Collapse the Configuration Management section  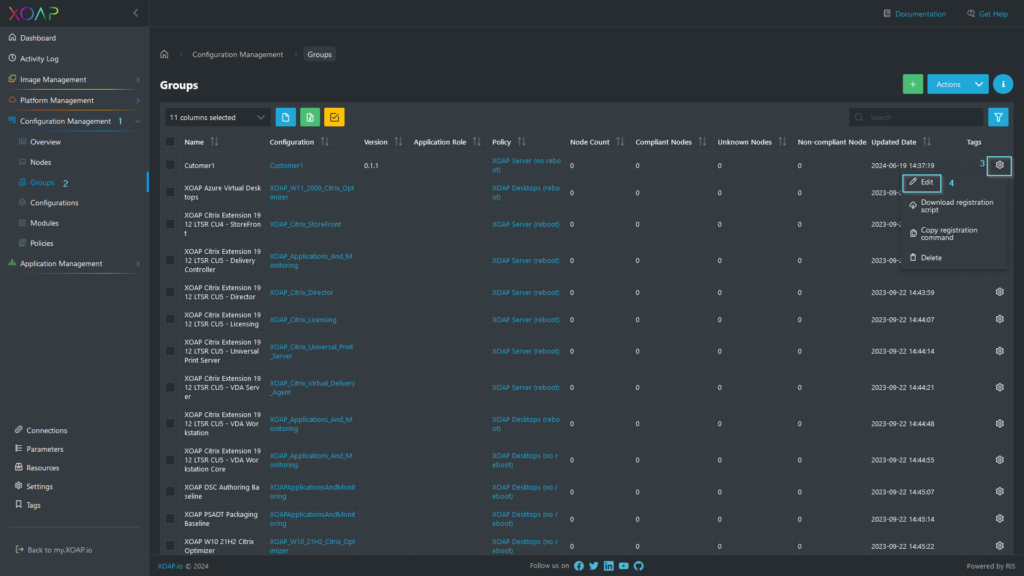coord(74,121)
